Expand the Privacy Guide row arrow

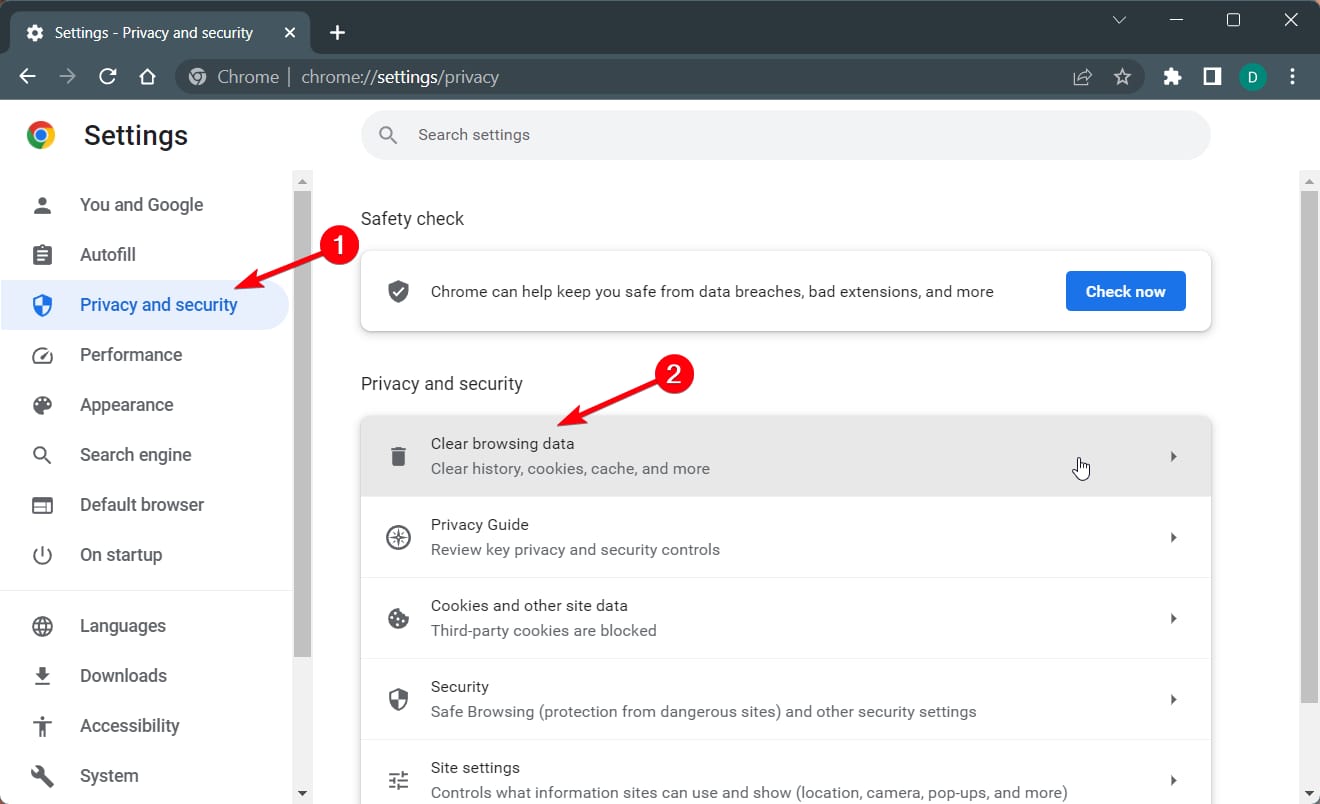click(1173, 538)
